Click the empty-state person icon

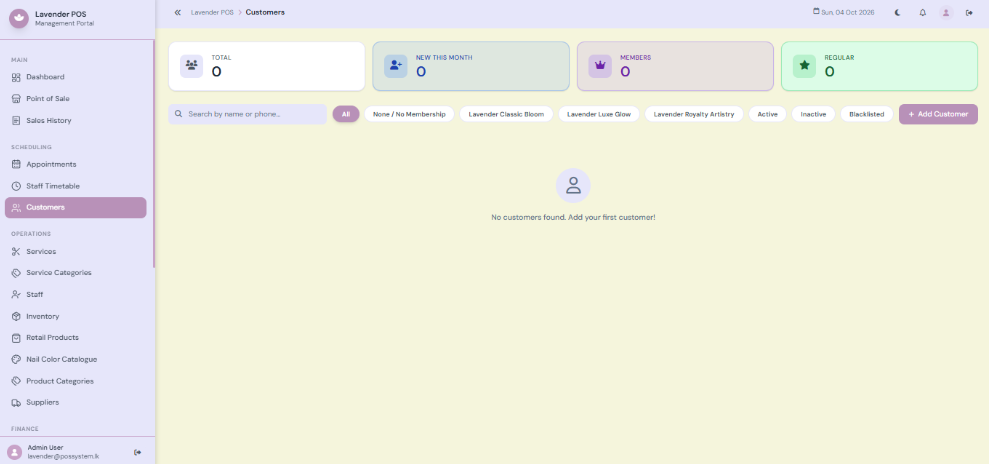click(x=573, y=185)
